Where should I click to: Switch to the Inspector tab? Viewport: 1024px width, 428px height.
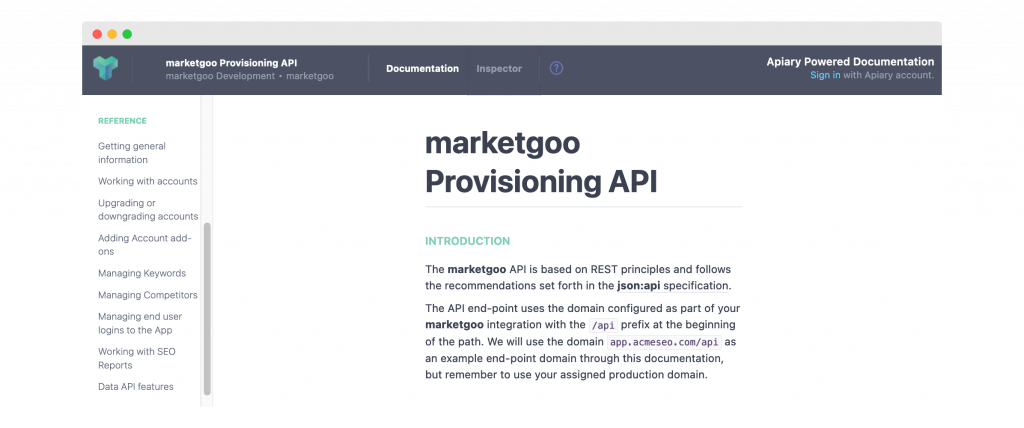[499, 69]
